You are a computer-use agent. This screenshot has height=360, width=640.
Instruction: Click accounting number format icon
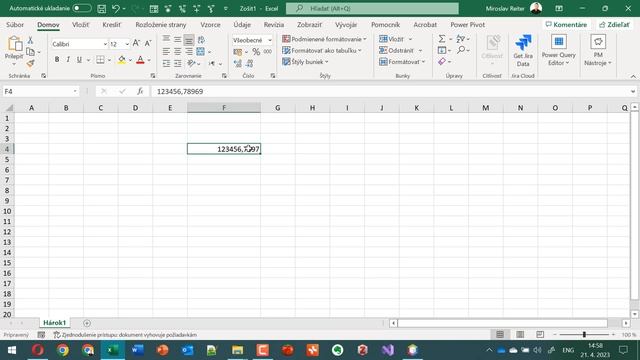[x=238, y=52]
